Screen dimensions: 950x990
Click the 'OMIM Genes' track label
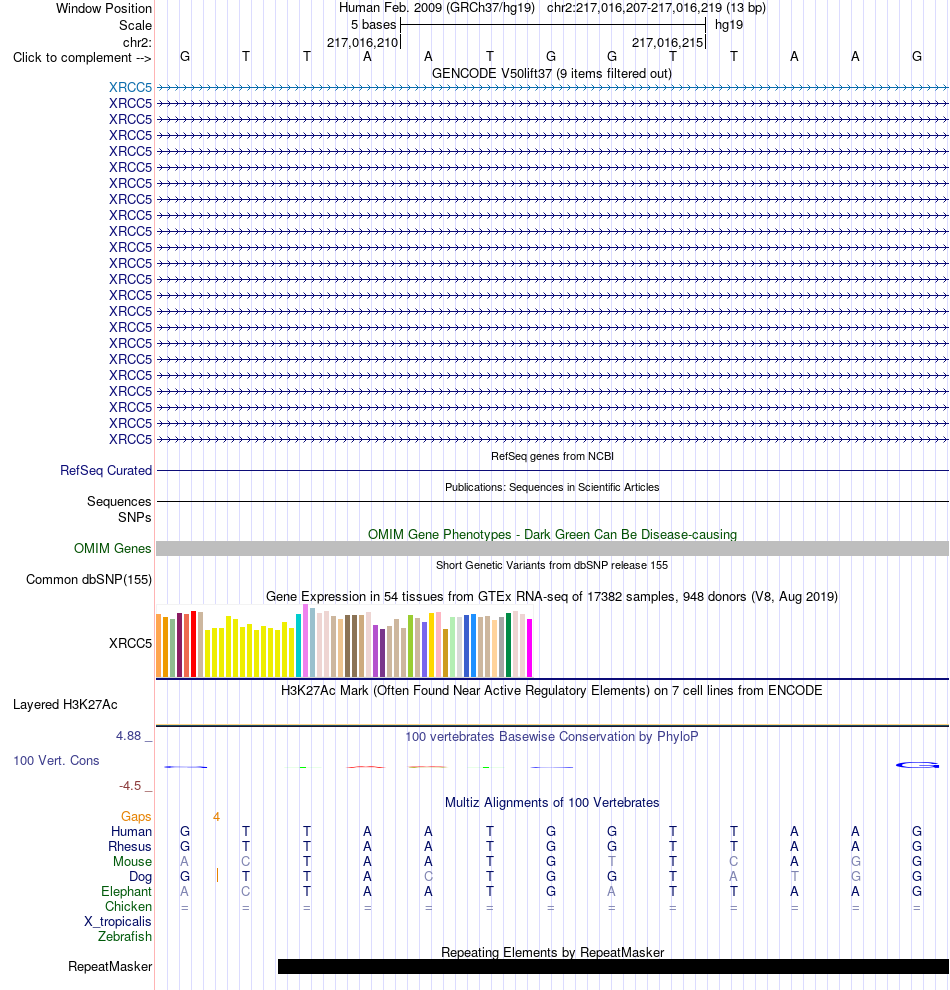[x=112, y=548]
